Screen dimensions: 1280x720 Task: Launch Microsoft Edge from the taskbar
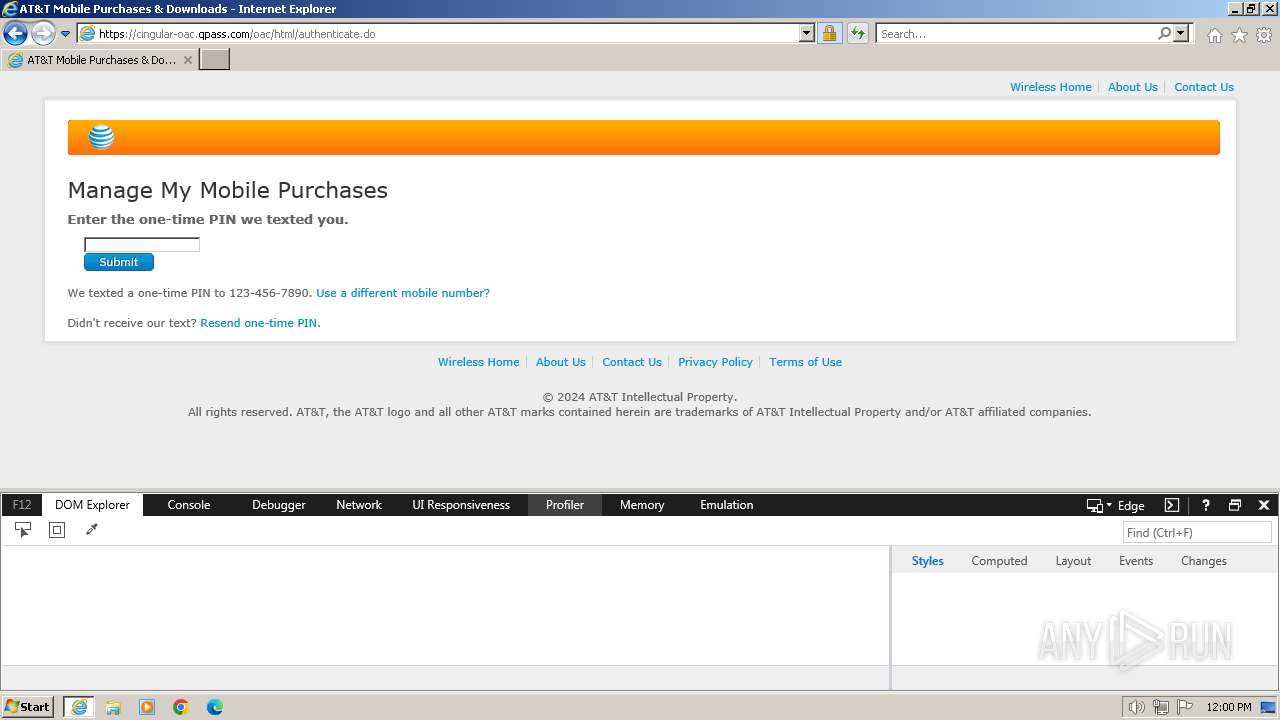click(x=215, y=707)
